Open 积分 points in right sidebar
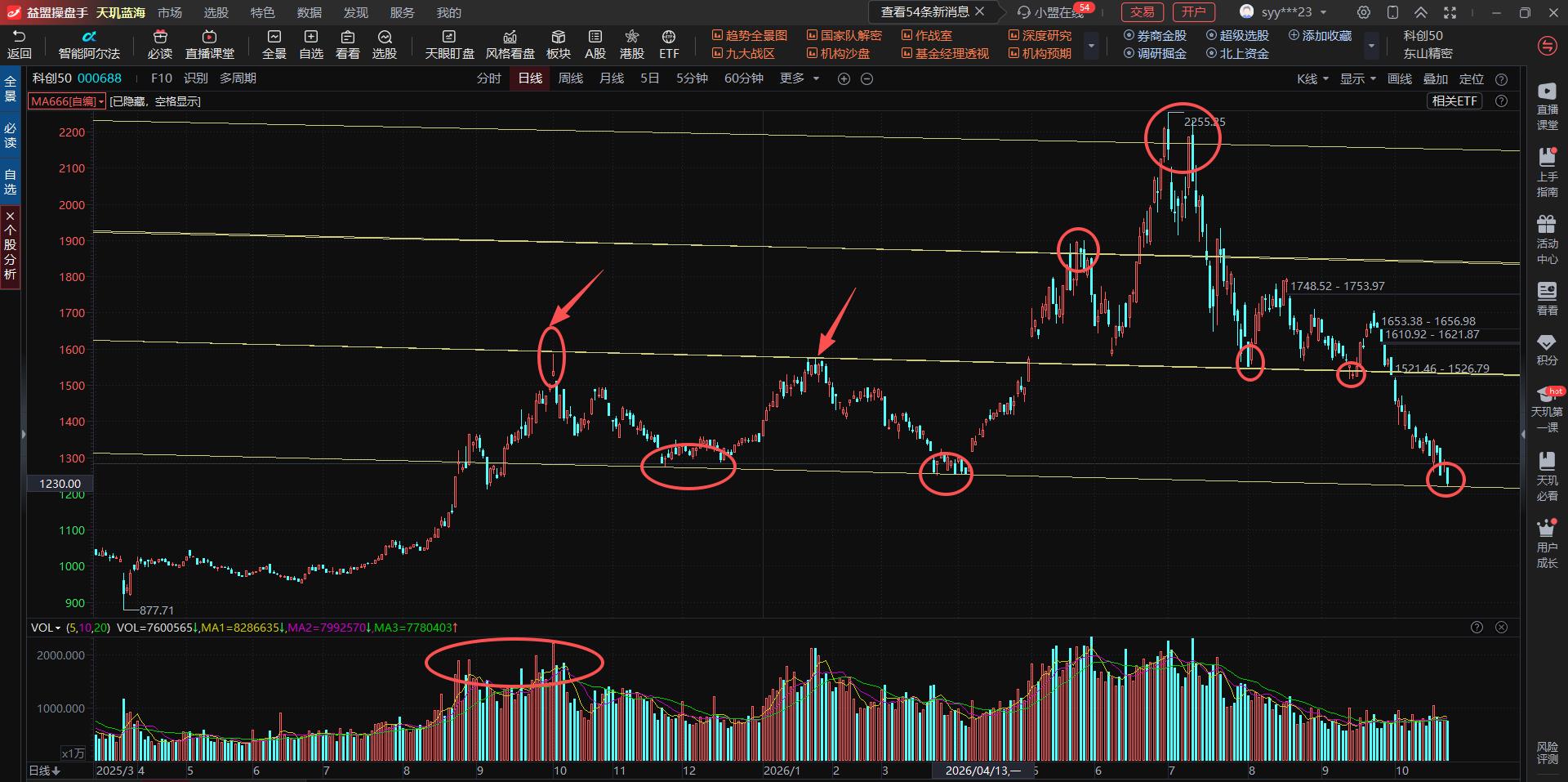The image size is (1568, 782). (x=1547, y=349)
